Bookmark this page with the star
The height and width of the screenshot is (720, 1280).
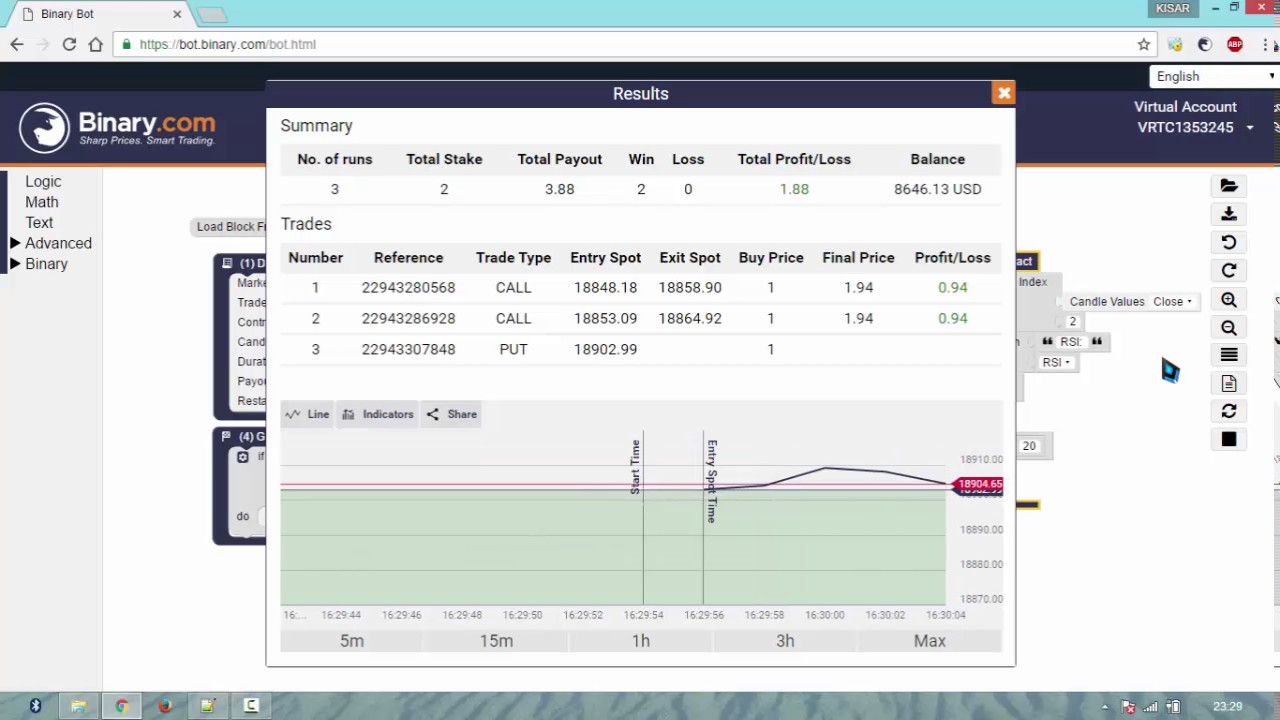tap(1144, 44)
